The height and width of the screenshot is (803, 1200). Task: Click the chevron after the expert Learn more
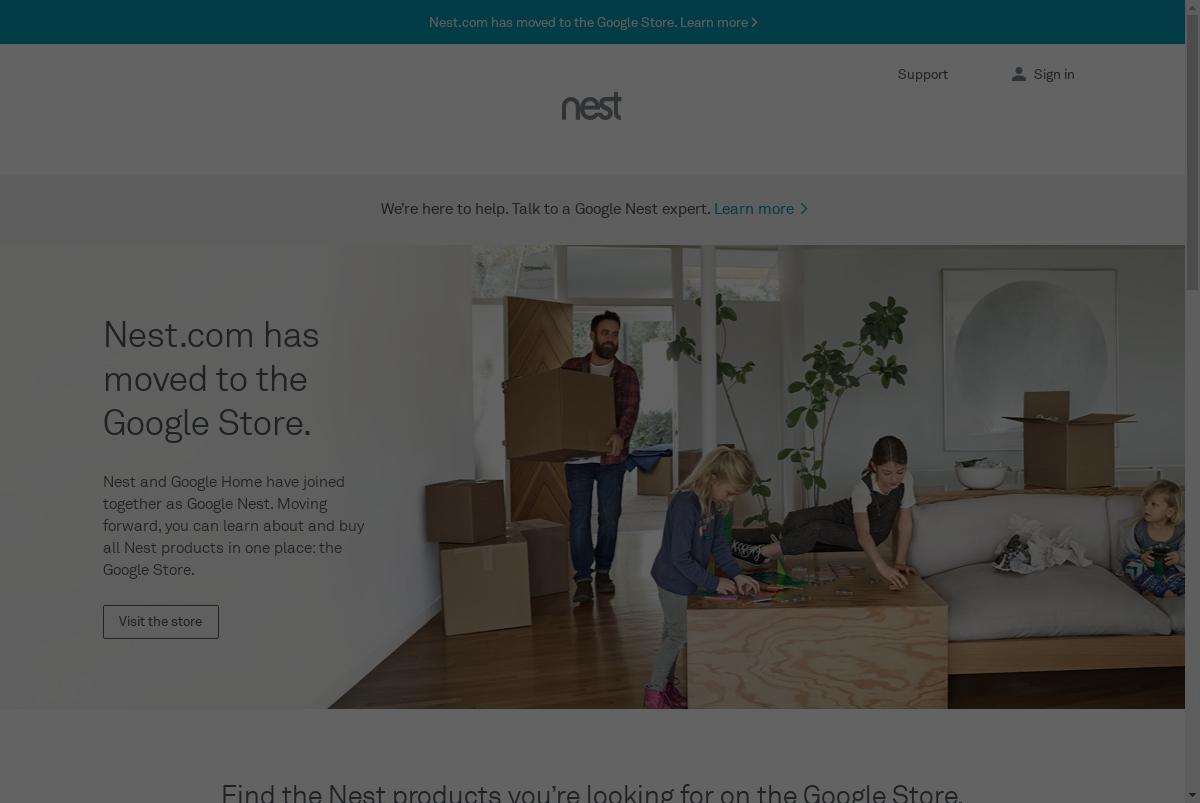(x=803, y=209)
